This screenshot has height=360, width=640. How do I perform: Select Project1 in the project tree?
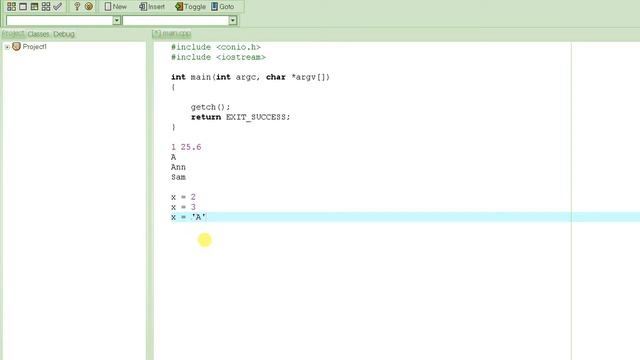point(34,47)
